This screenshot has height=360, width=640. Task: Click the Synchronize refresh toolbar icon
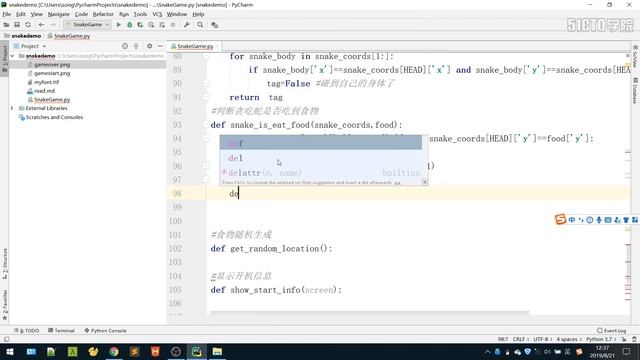(x=28, y=25)
